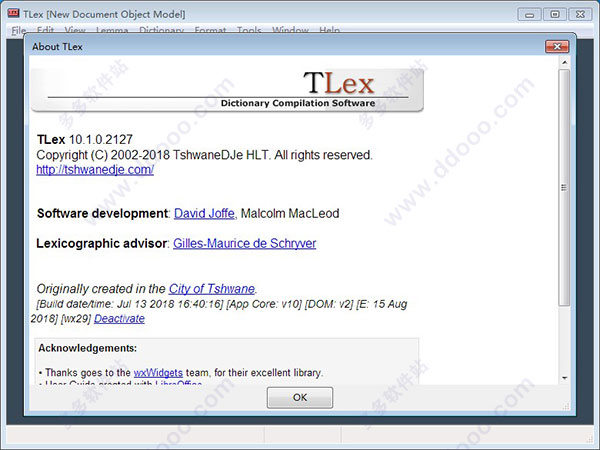Open the wxWidgets link
This screenshot has height=450, width=600.
[158, 372]
